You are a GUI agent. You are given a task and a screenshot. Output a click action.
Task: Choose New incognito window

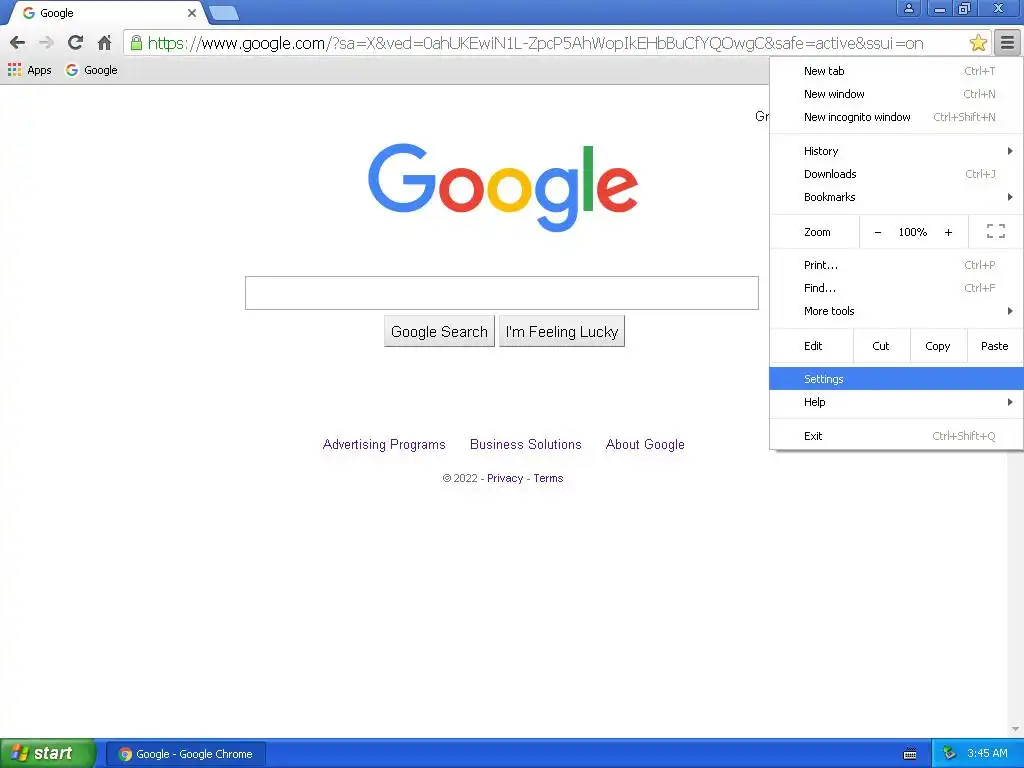(x=896, y=117)
